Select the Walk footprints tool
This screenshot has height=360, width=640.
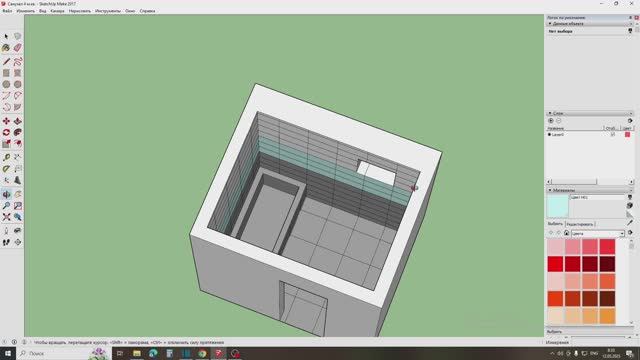[x=6, y=242]
